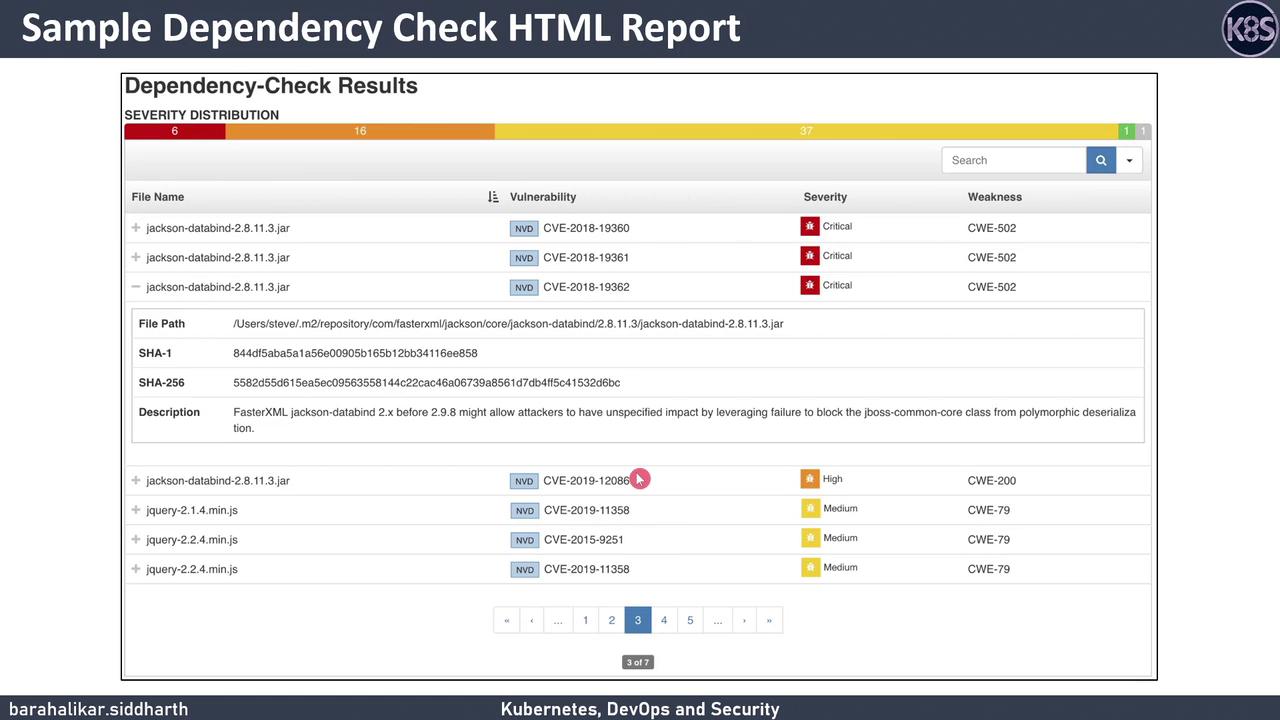Click the orange High severity icon for CVE-2019-12086
Screen dimensions: 1280x720
[810, 479]
